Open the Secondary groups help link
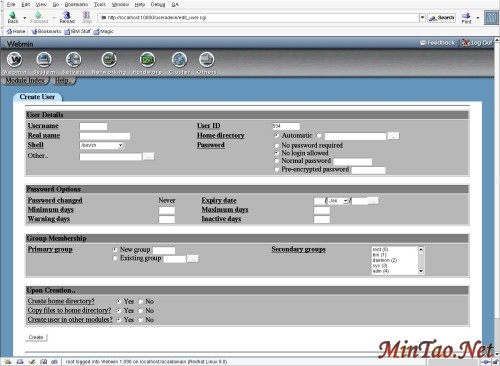 pos(298,249)
